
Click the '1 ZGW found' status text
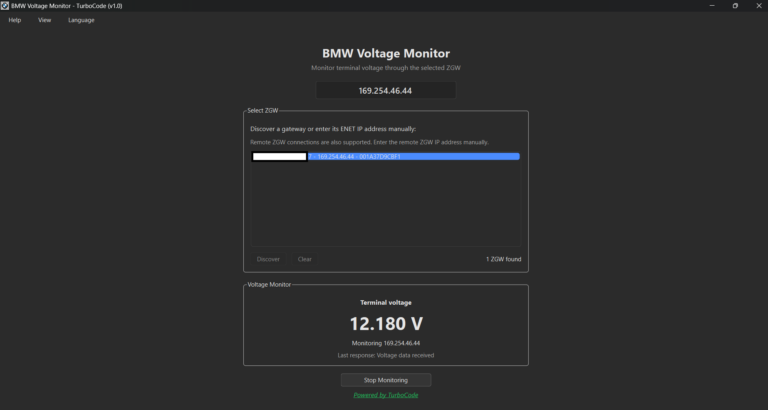504,259
